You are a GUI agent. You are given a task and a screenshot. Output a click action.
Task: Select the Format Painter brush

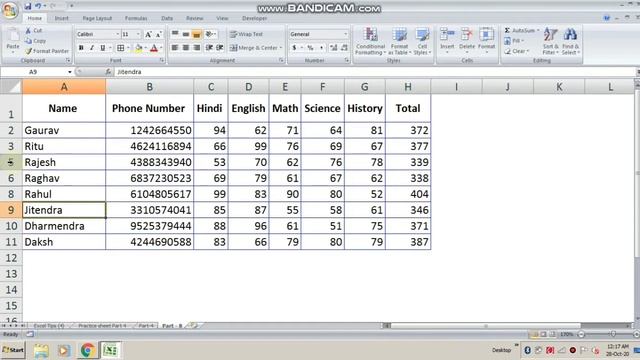[28, 51]
